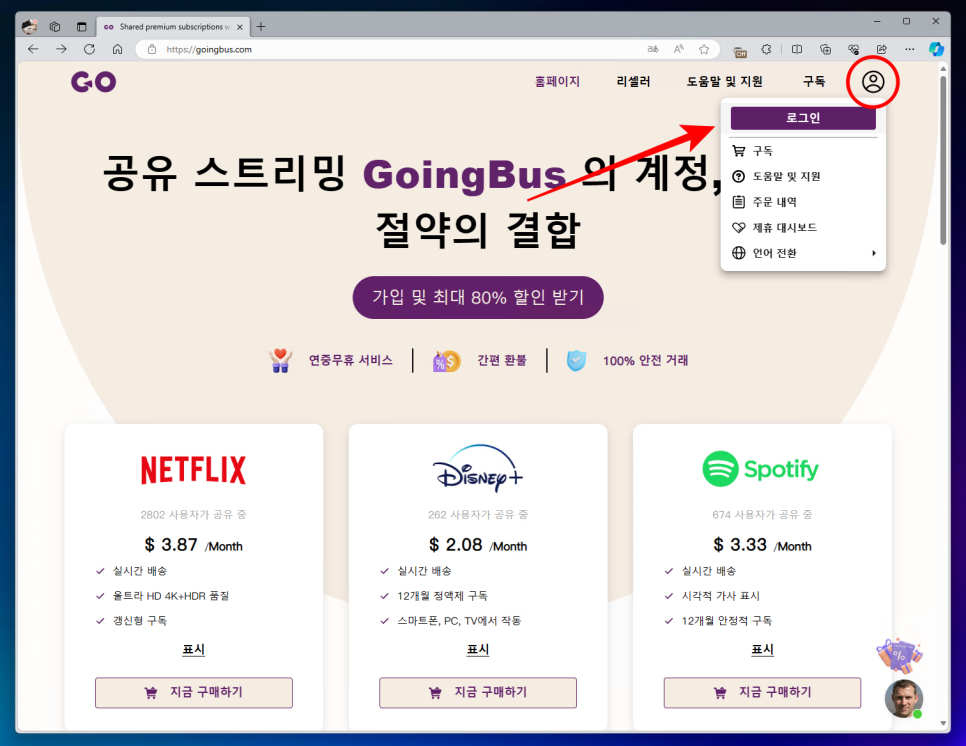Screen dimensions: 966x746
Task: Expand 언어 전환 submenu
Action: 803,253
